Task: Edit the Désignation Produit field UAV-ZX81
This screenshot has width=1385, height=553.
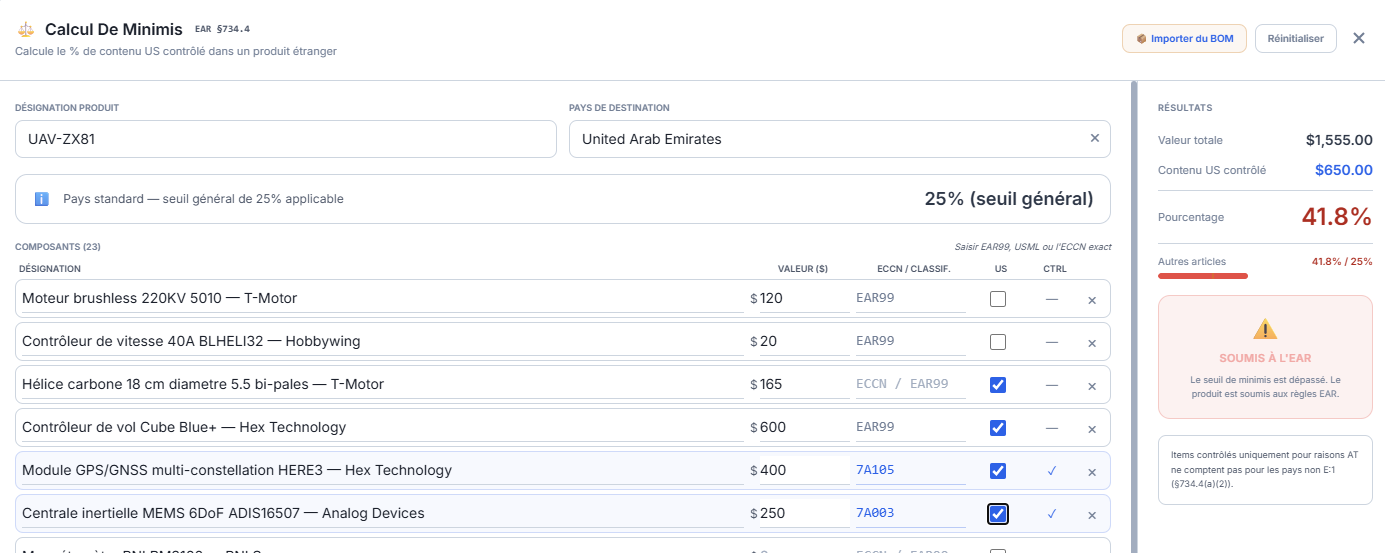Action: tap(286, 139)
